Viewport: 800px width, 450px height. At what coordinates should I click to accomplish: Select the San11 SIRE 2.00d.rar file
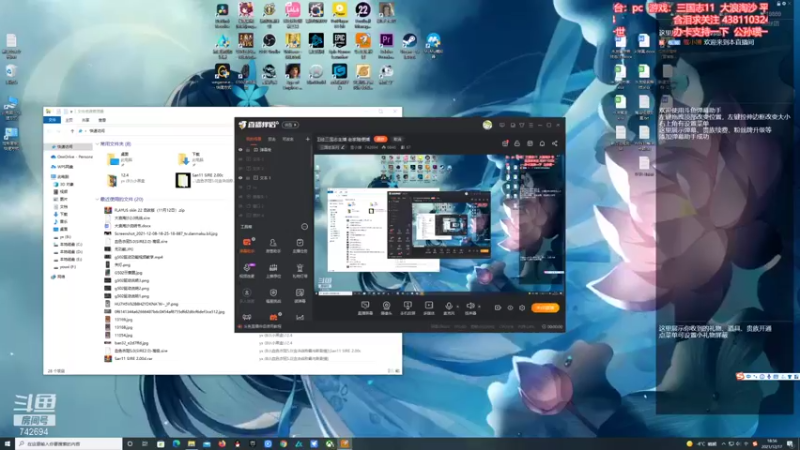tap(129, 359)
